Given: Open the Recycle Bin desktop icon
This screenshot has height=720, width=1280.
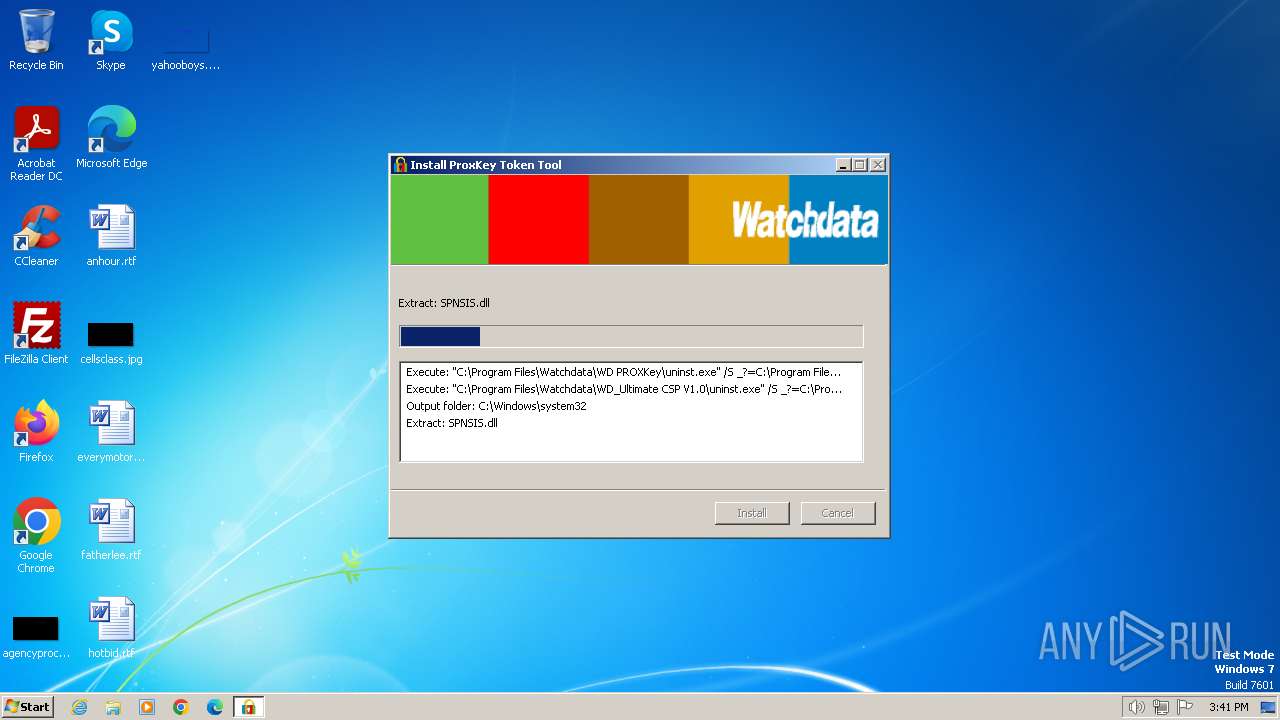Looking at the screenshot, I should [x=36, y=40].
